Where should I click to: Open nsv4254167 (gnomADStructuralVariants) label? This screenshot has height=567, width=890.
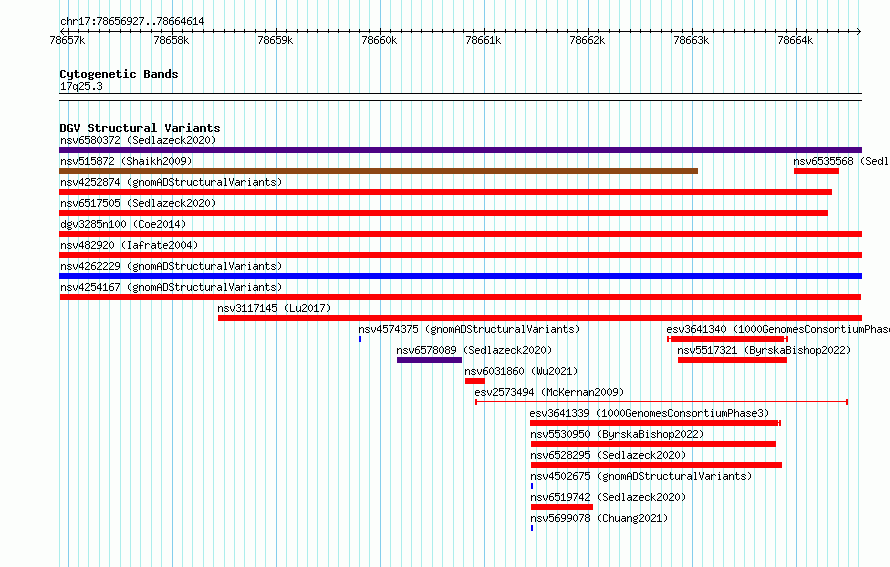click(x=171, y=287)
